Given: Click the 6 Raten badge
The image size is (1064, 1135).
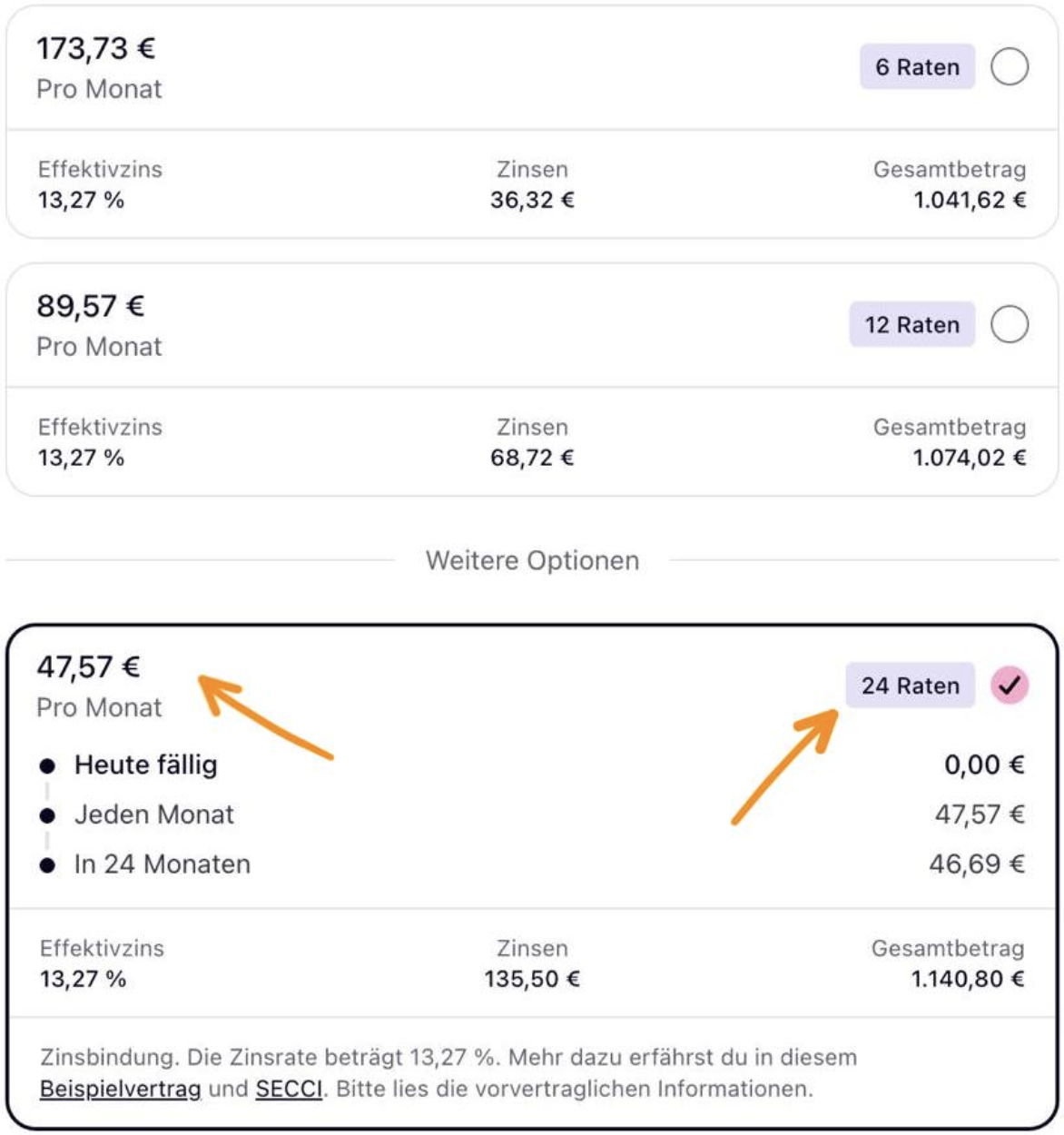Looking at the screenshot, I should pyautogui.click(x=917, y=67).
